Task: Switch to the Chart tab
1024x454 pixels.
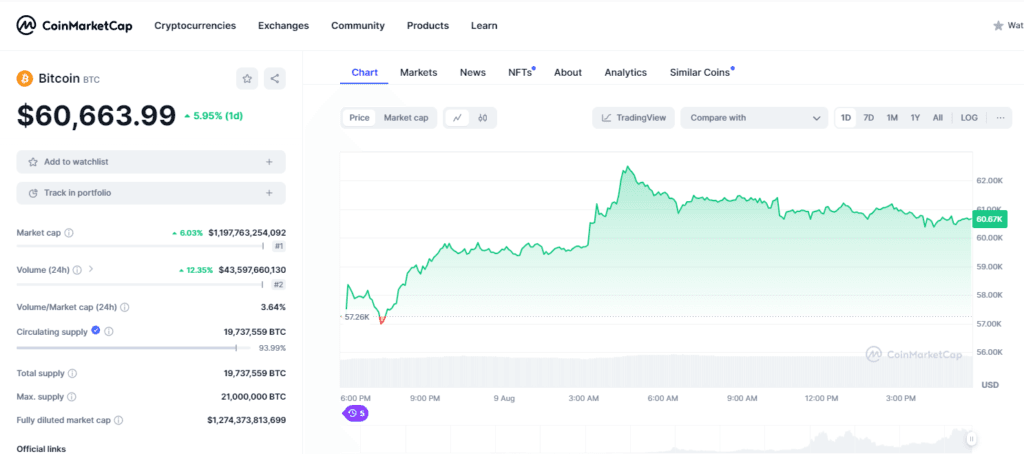Action: 364,73
